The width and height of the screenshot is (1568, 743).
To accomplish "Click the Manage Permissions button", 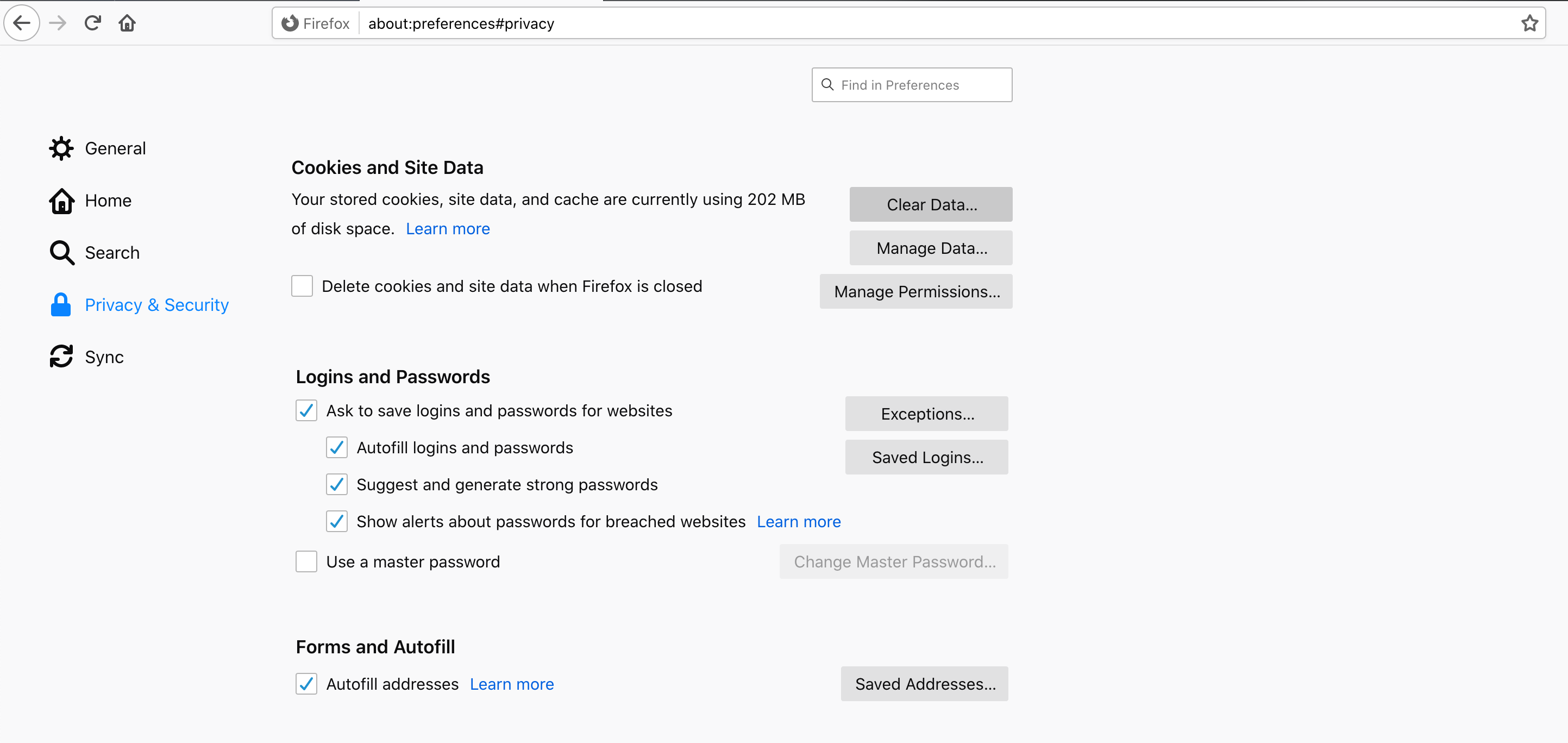I will tap(916, 291).
